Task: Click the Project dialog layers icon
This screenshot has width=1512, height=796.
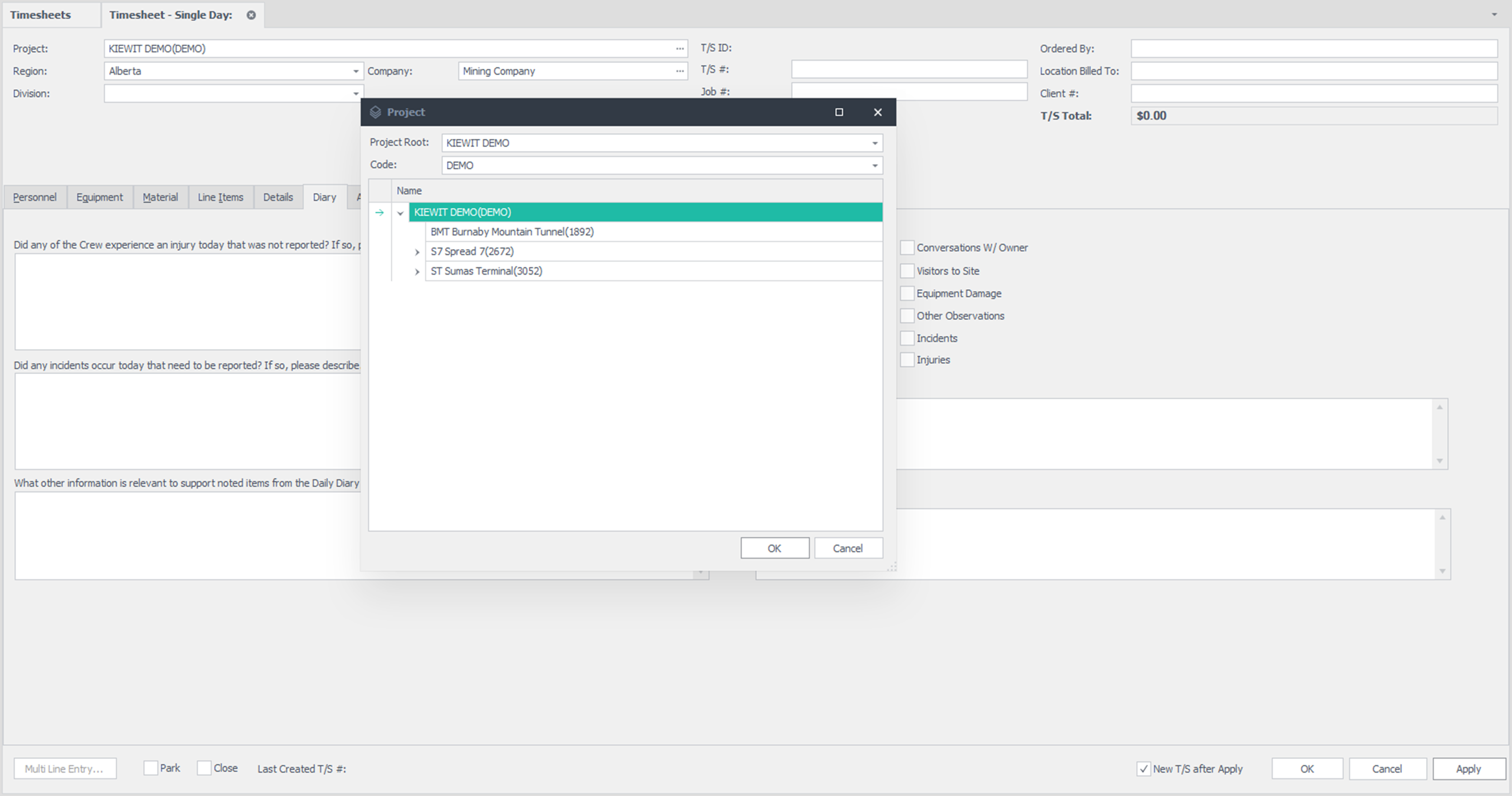Action: (376, 112)
